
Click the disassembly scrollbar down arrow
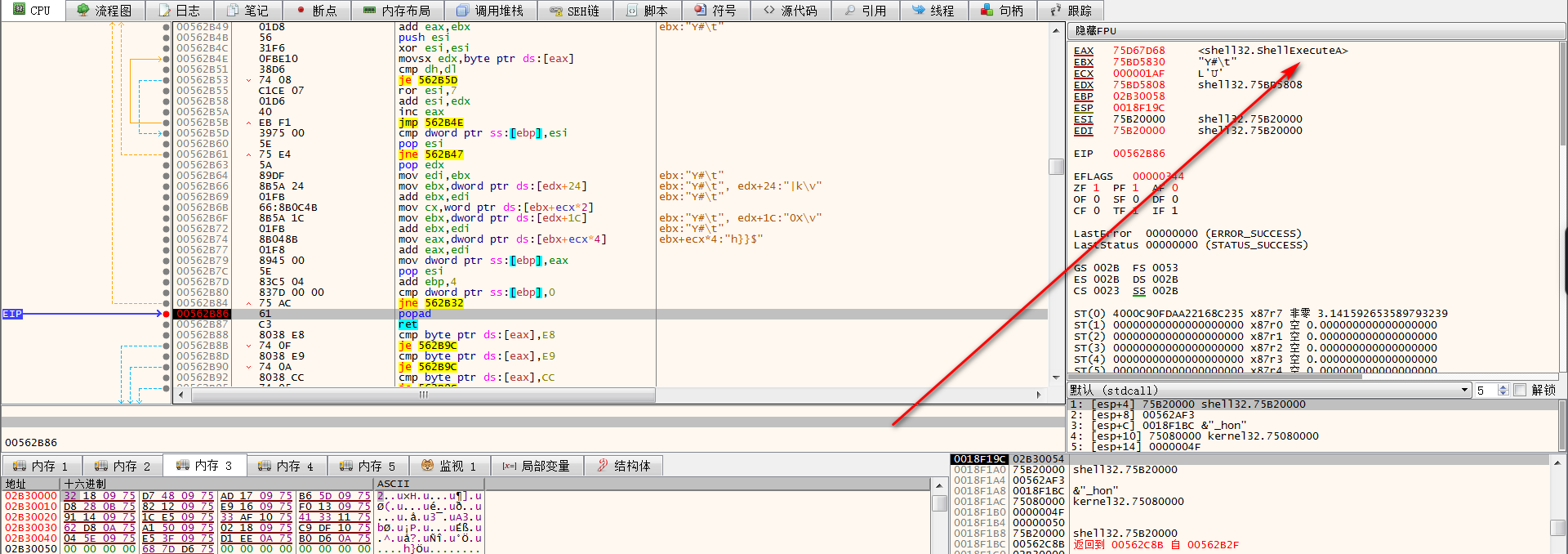(x=1056, y=378)
